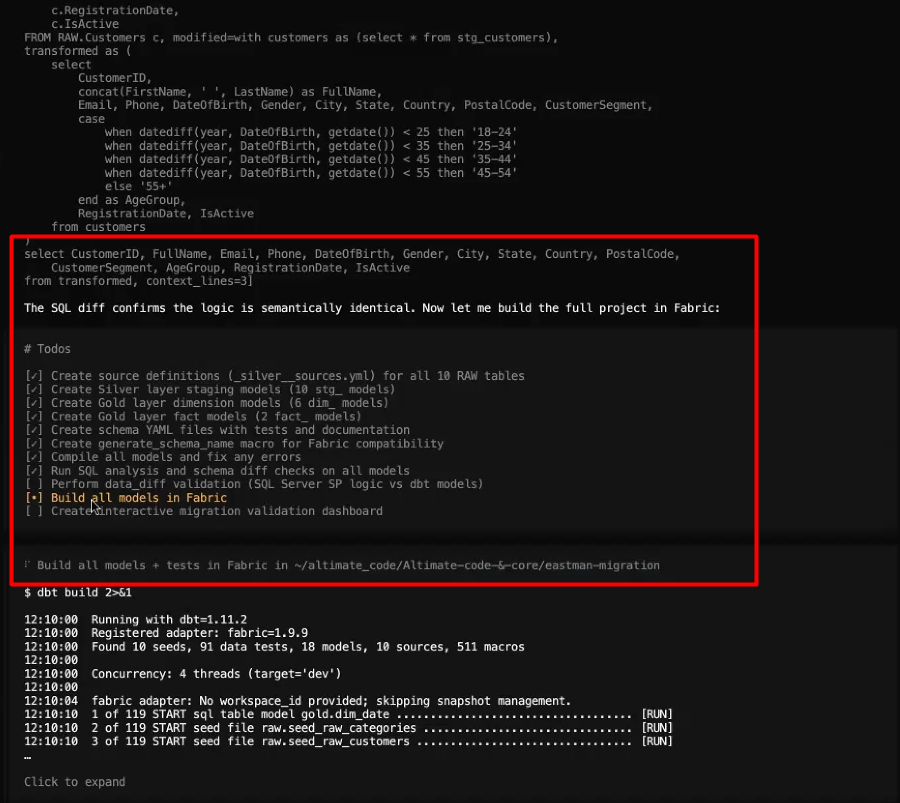Image resolution: width=900 pixels, height=803 pixels.
Task: Click 'end as AgeGroup,' SQL line
Action: (132, 200)
